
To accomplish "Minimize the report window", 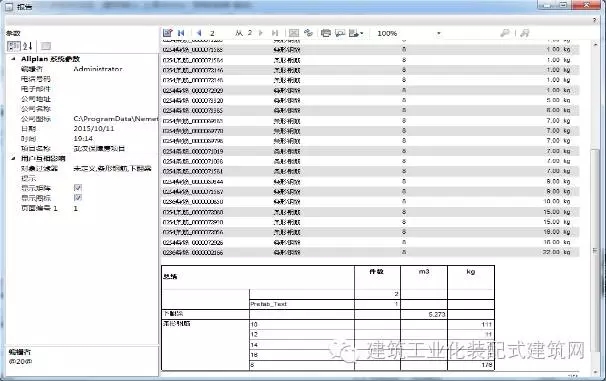I will coord(547,5).
